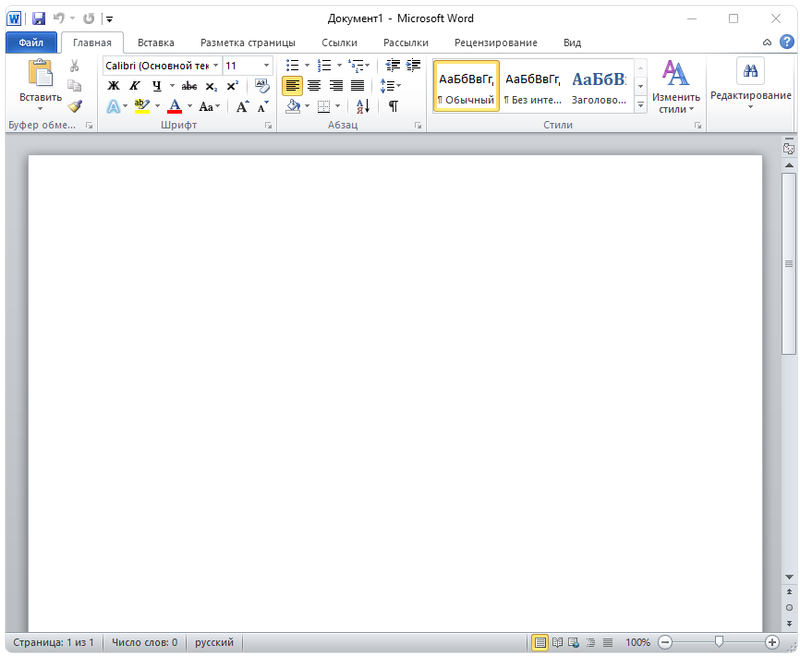The width and height of the screenshot is (800, 657).
Task: Click русский language indicator
Action: [214, 642]
